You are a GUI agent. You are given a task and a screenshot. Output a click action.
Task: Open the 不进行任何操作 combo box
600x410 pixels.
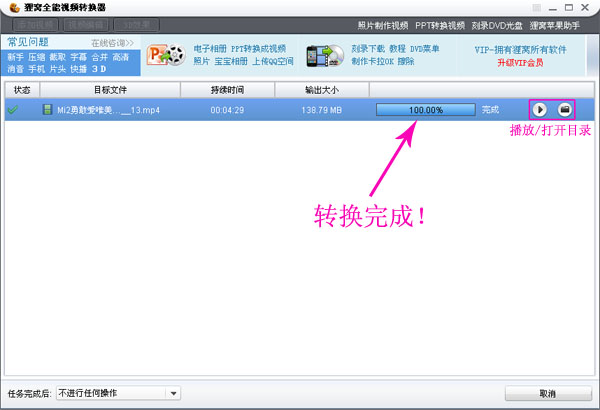coord(118,393)
